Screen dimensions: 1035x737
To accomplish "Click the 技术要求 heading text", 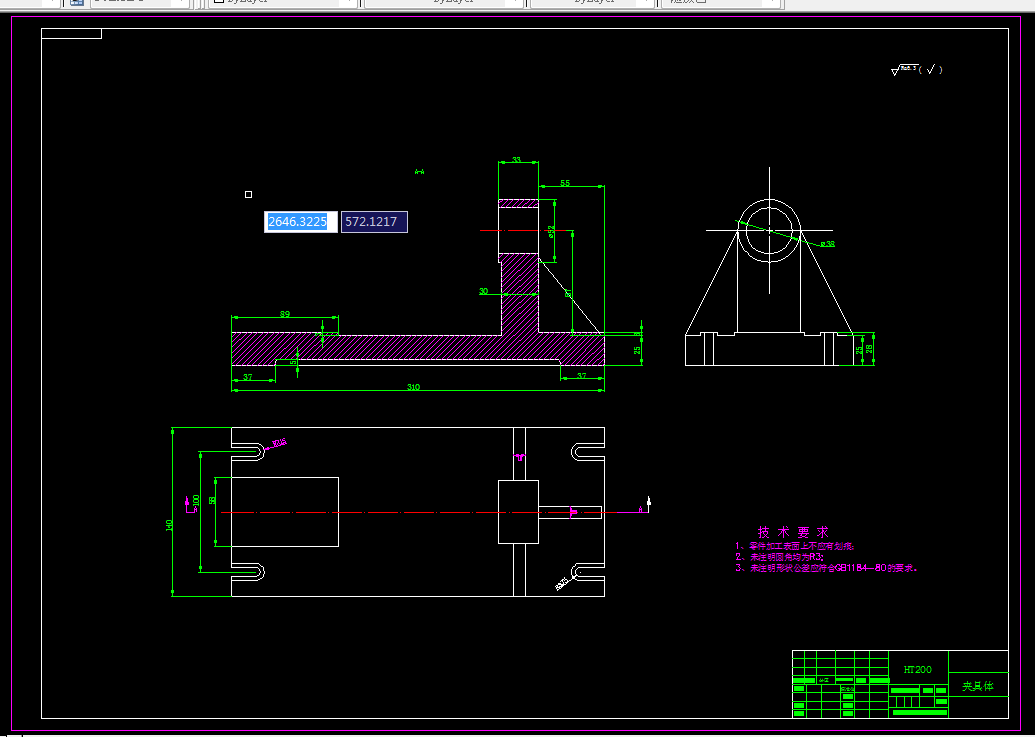I will 793,532.
